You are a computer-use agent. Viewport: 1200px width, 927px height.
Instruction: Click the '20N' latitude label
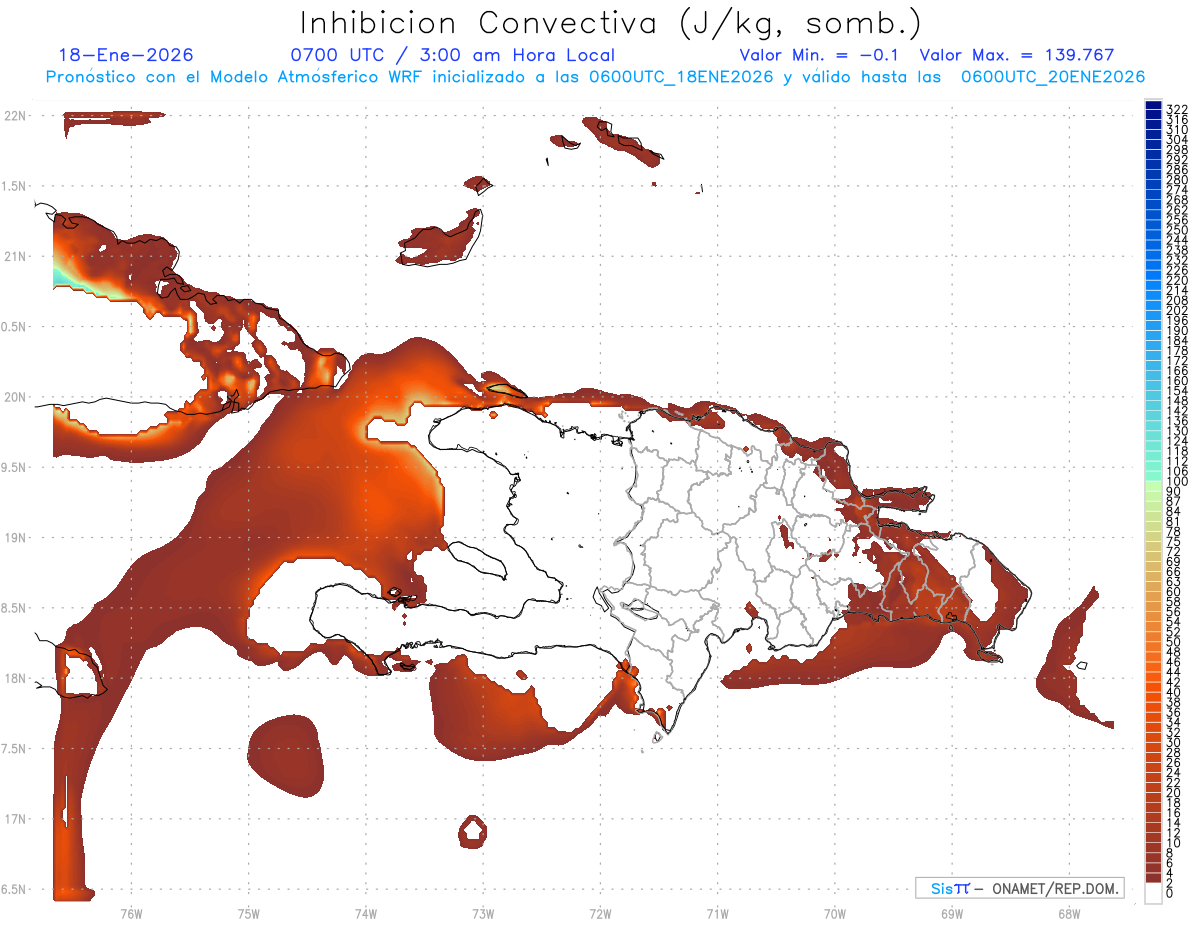pyautogui.click(x=14, y=397)
